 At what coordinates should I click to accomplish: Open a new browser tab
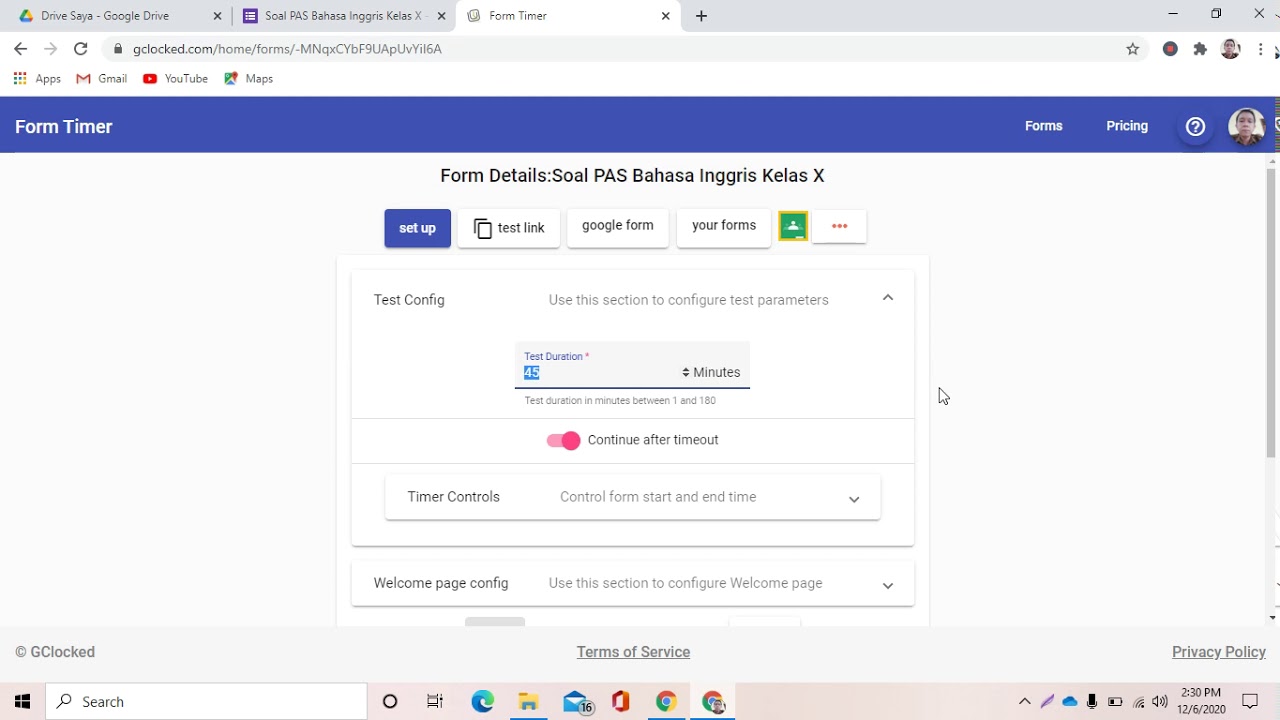(701, 16)
